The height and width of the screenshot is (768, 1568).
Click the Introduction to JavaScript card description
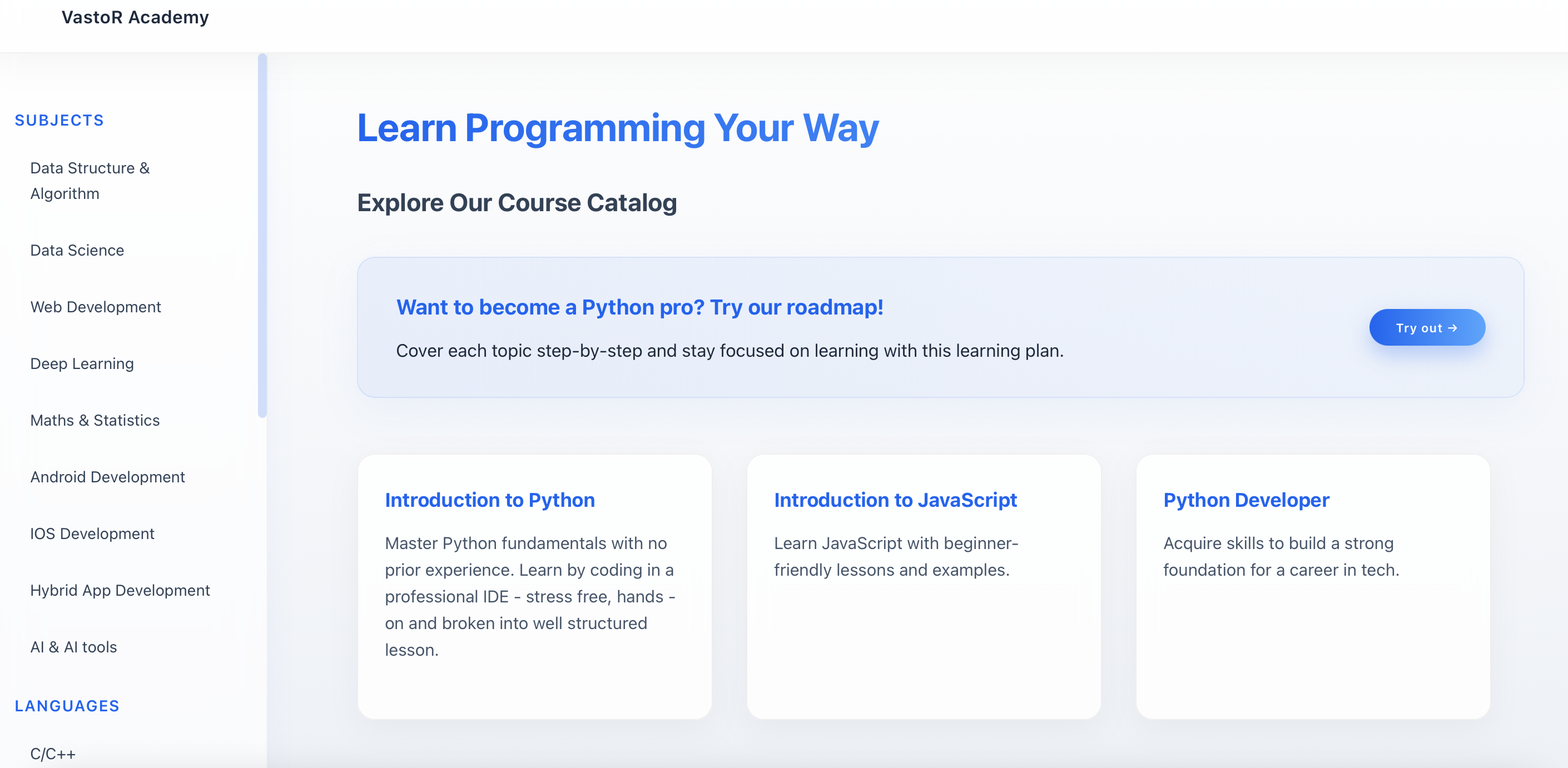coord(895,556)
